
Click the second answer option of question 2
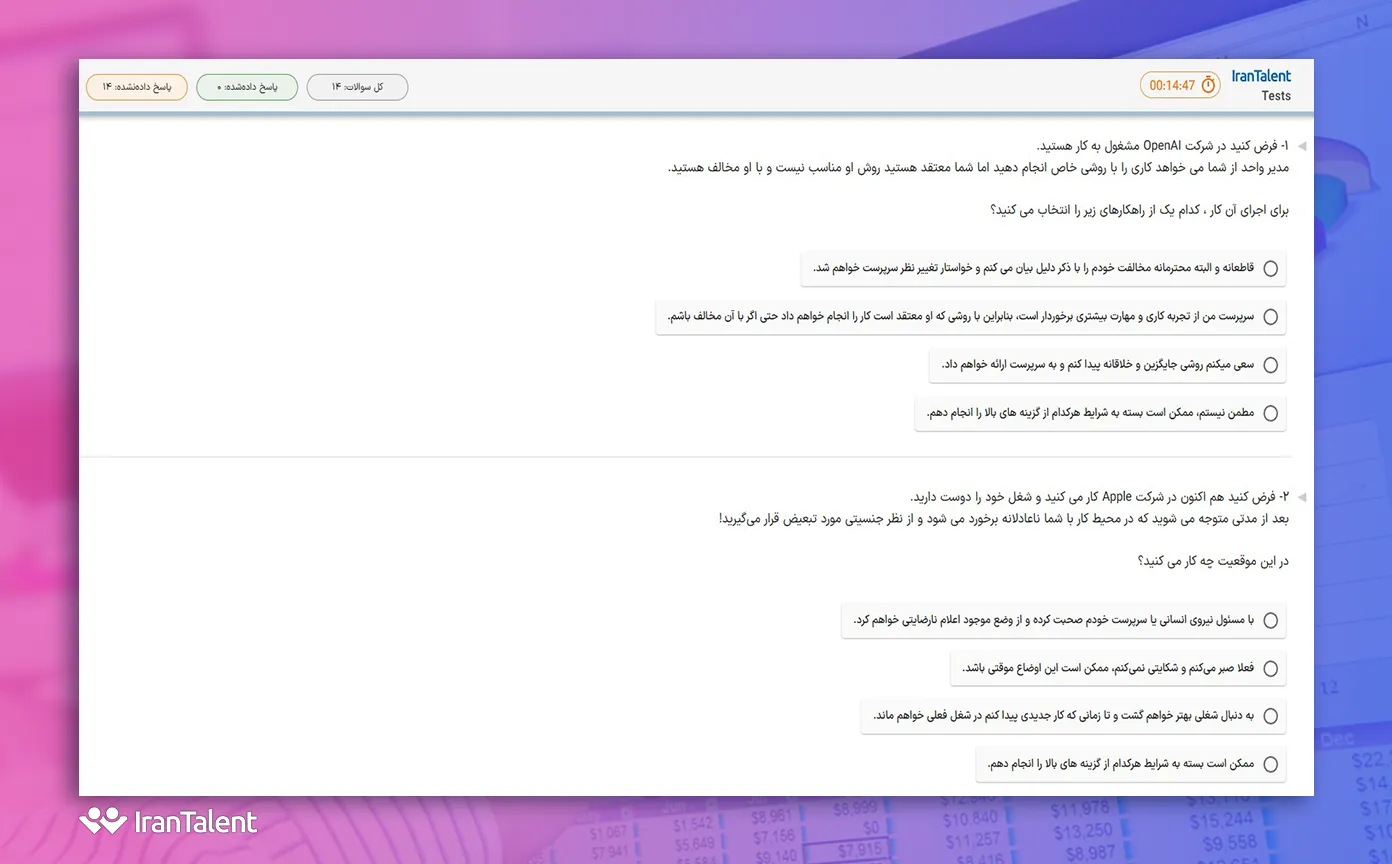tap(1270, 668)
